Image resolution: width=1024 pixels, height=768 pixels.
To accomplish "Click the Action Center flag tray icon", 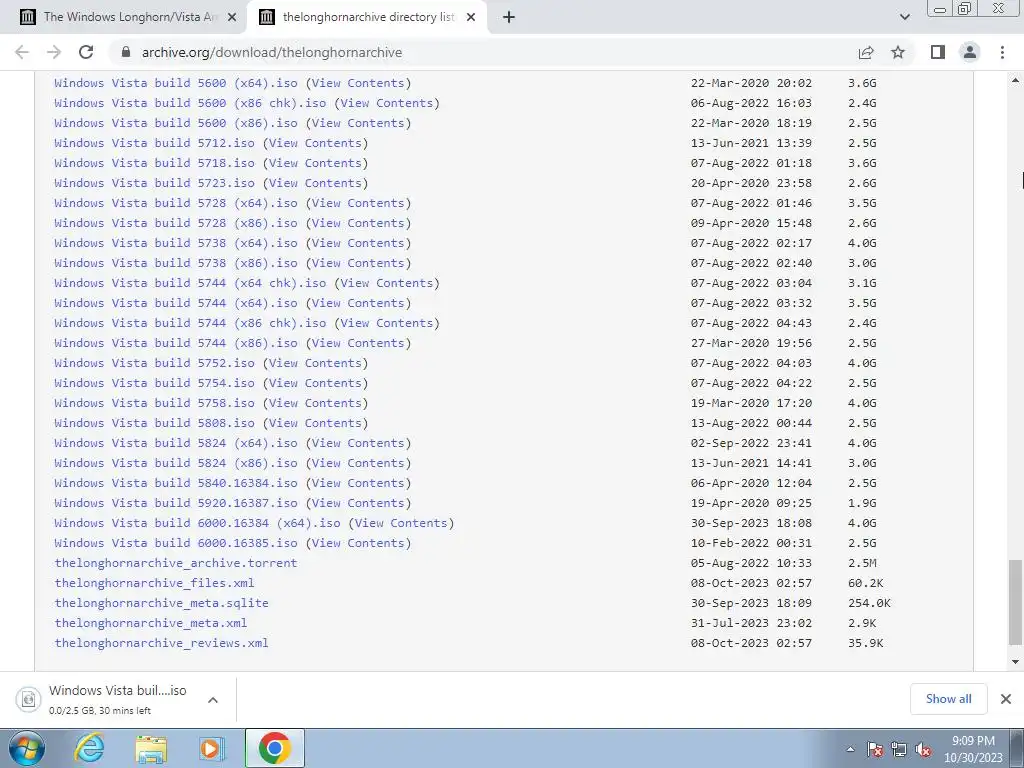I will (874, 749).
